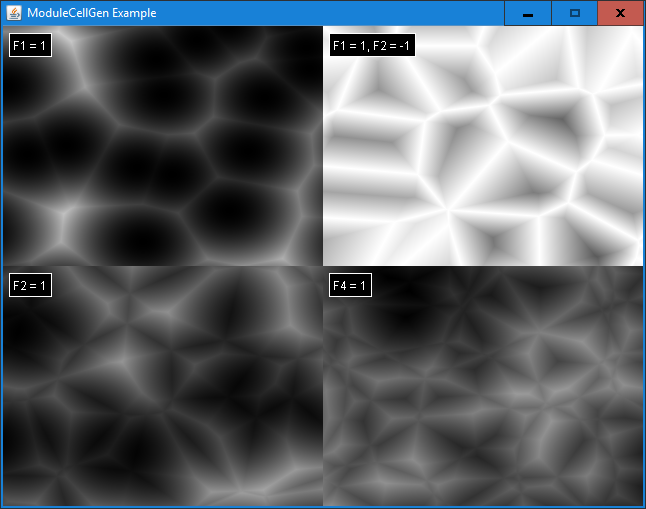Select the "F4 = 1" label
This screenshot has width=646, height=509.
(350, 286)
